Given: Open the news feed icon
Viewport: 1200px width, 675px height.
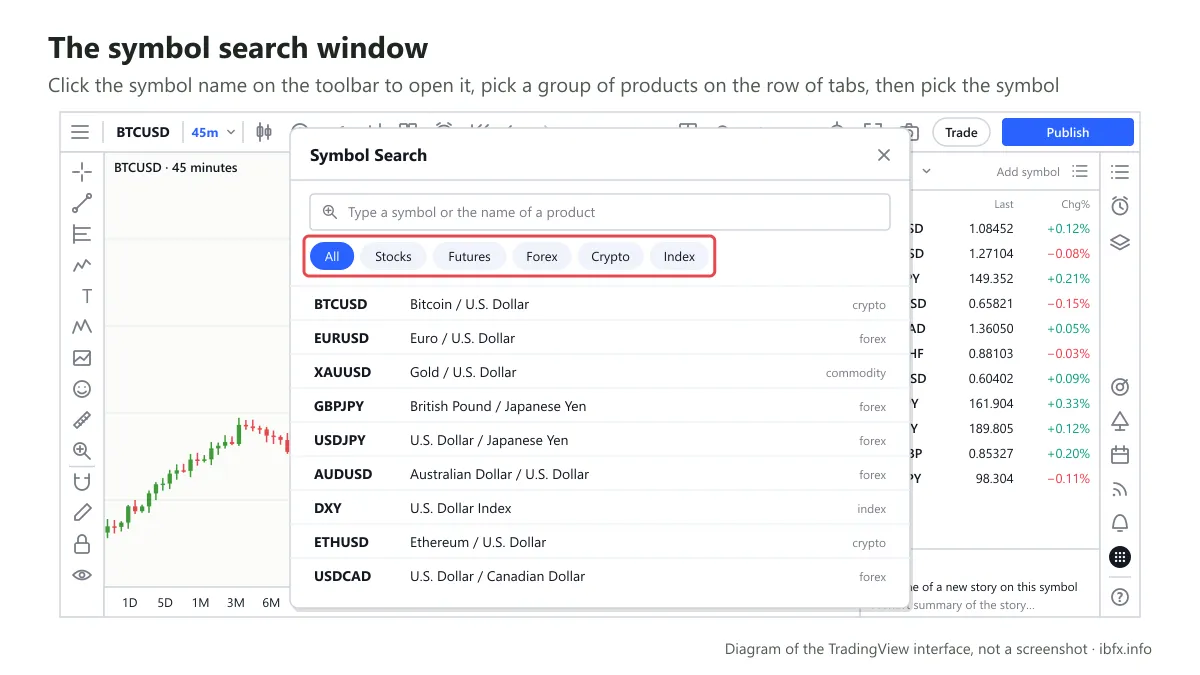Looking at the screenshot, I should 1120,489.
